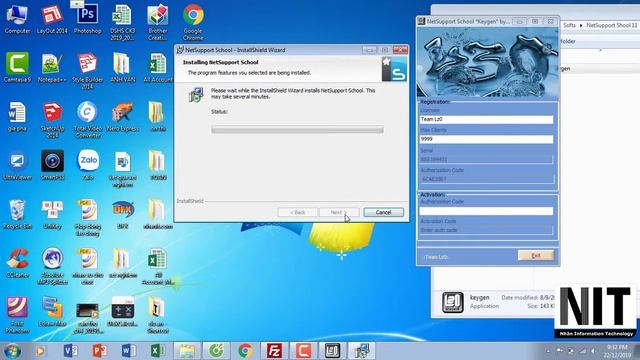Screen dimensions: 640x360
Task: Click the Username field containing Team Lz0
Action: pos(486,119)
